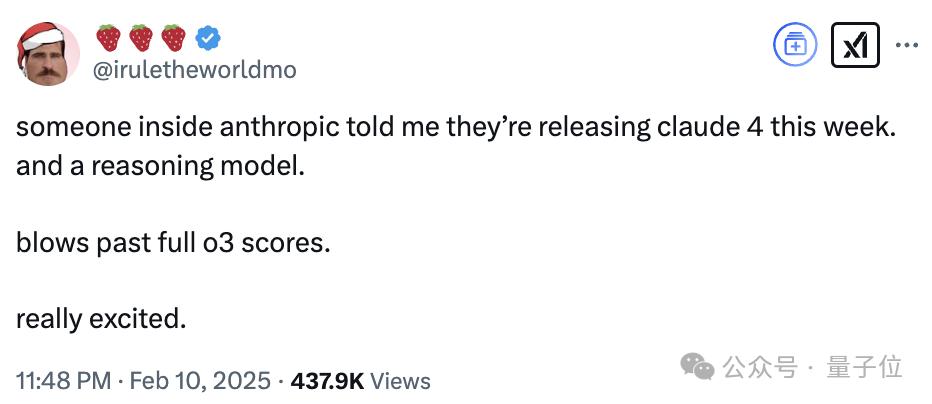Screen dimensions: 932x404
Task: Click the WeChat logo watermark
Action: (x=697, y=368)
